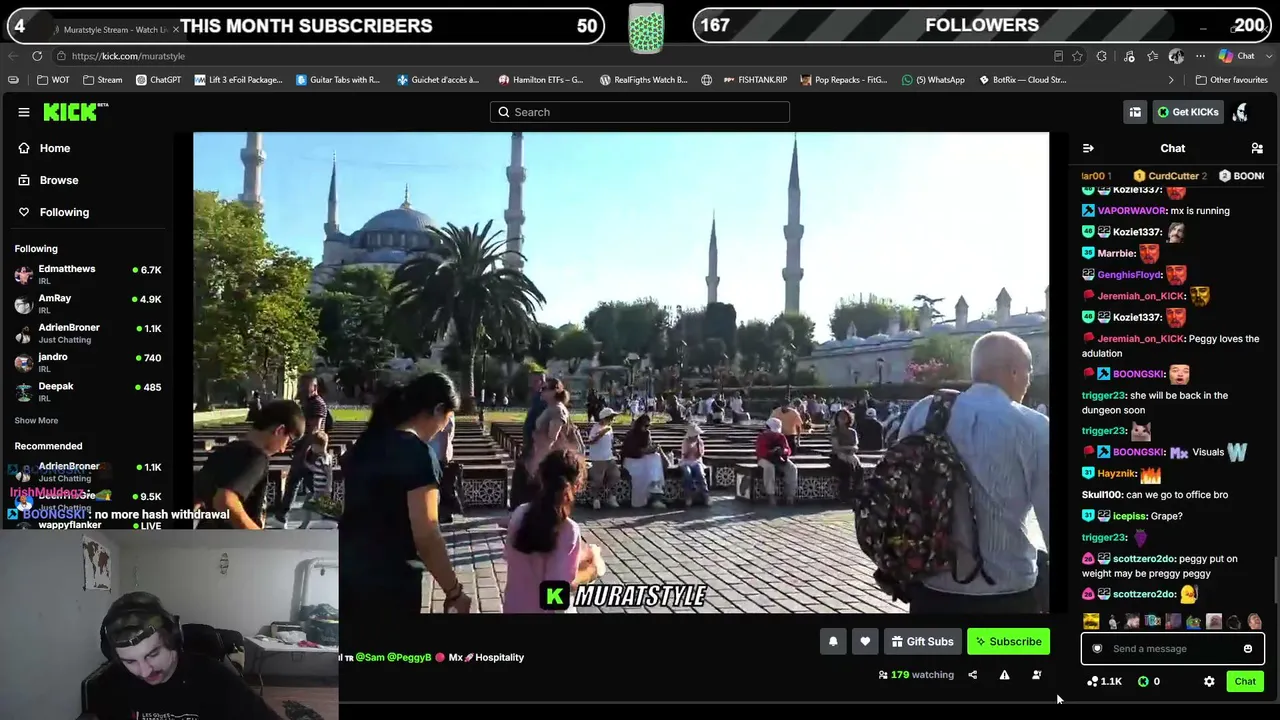This screenshot has width=1280, height=720.
Task: Open the viewer list icon under video
Action: pyautogui.click(x=1036, y=675)
